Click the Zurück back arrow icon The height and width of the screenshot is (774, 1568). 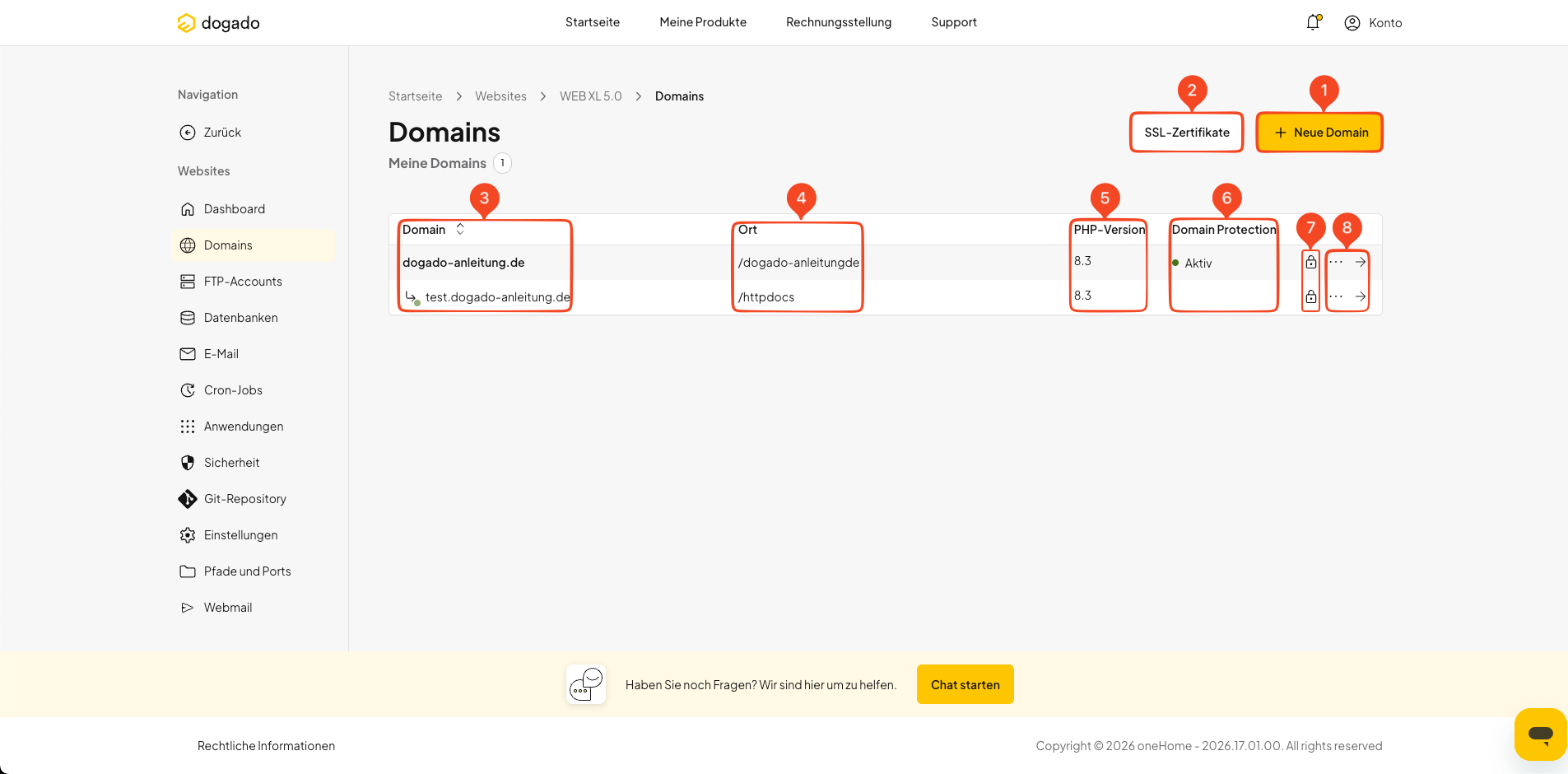[x=188, y=133]
